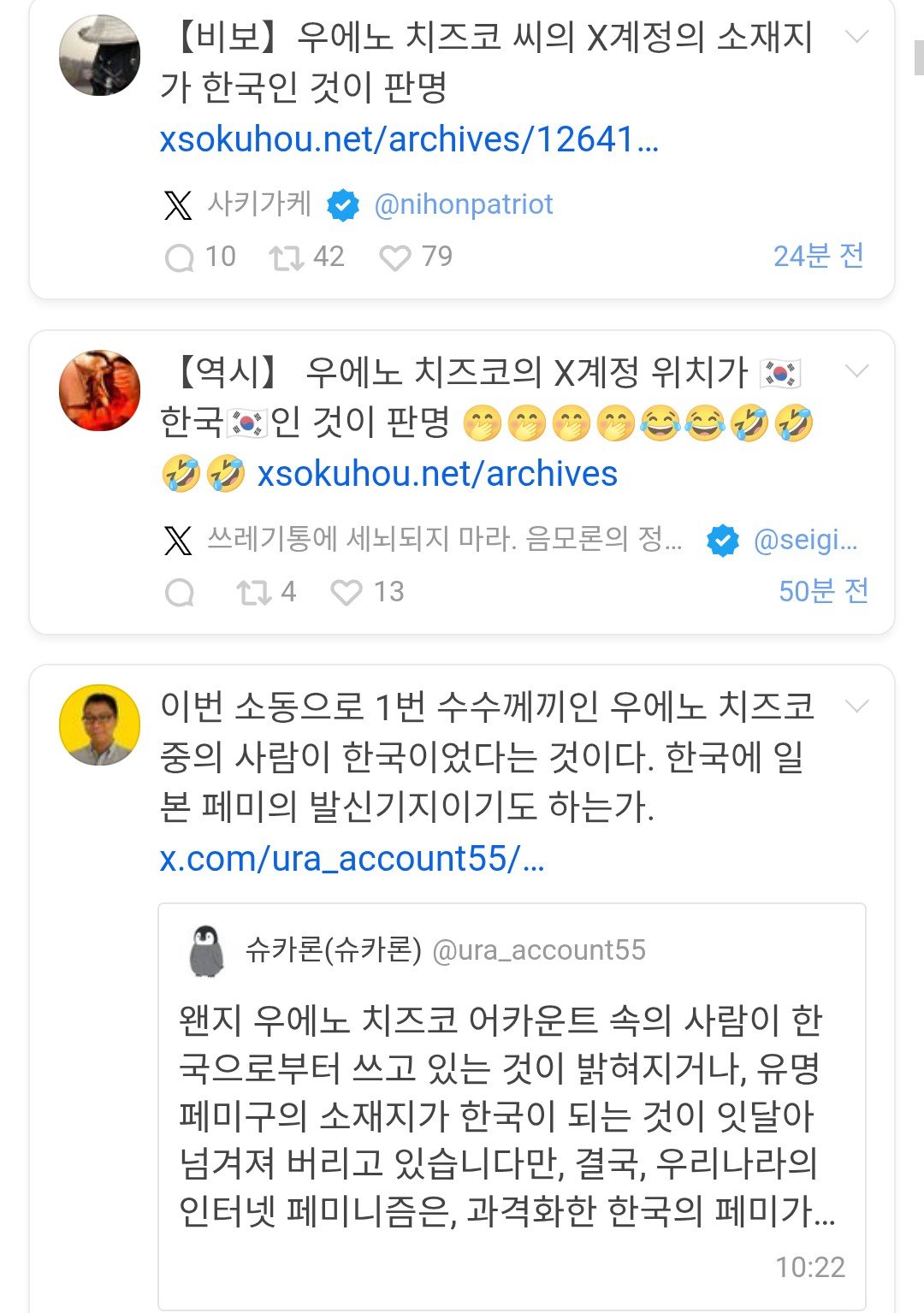
Task: Click @nihonpatriot handle
Action: point(464,205)
